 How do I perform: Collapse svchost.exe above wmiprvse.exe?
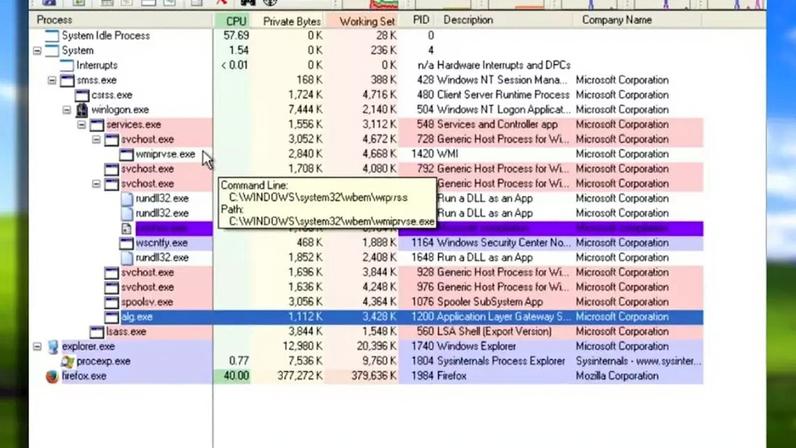click(x=96, y=139)
